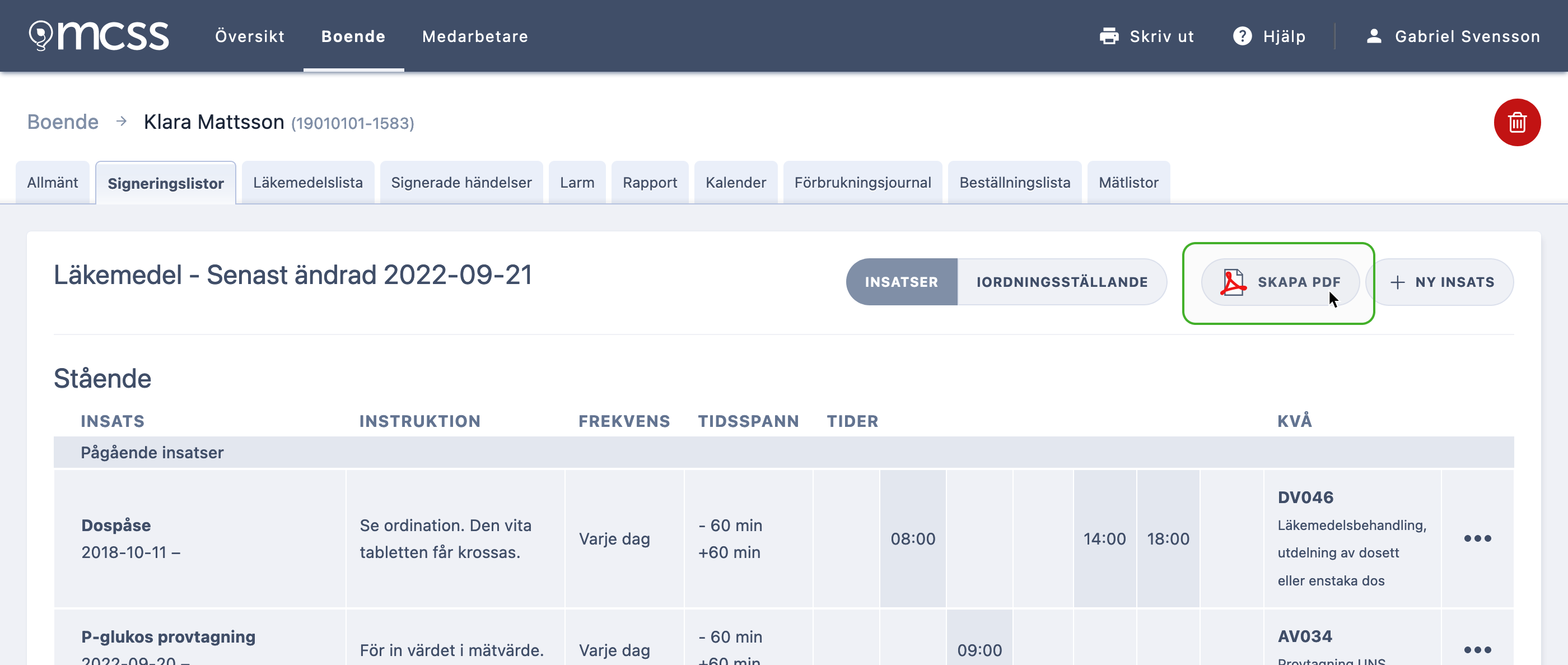The height and width of the screenshot is (665, 1568).
Task: Click the 08:00 time cell
Action: [912, 539]
